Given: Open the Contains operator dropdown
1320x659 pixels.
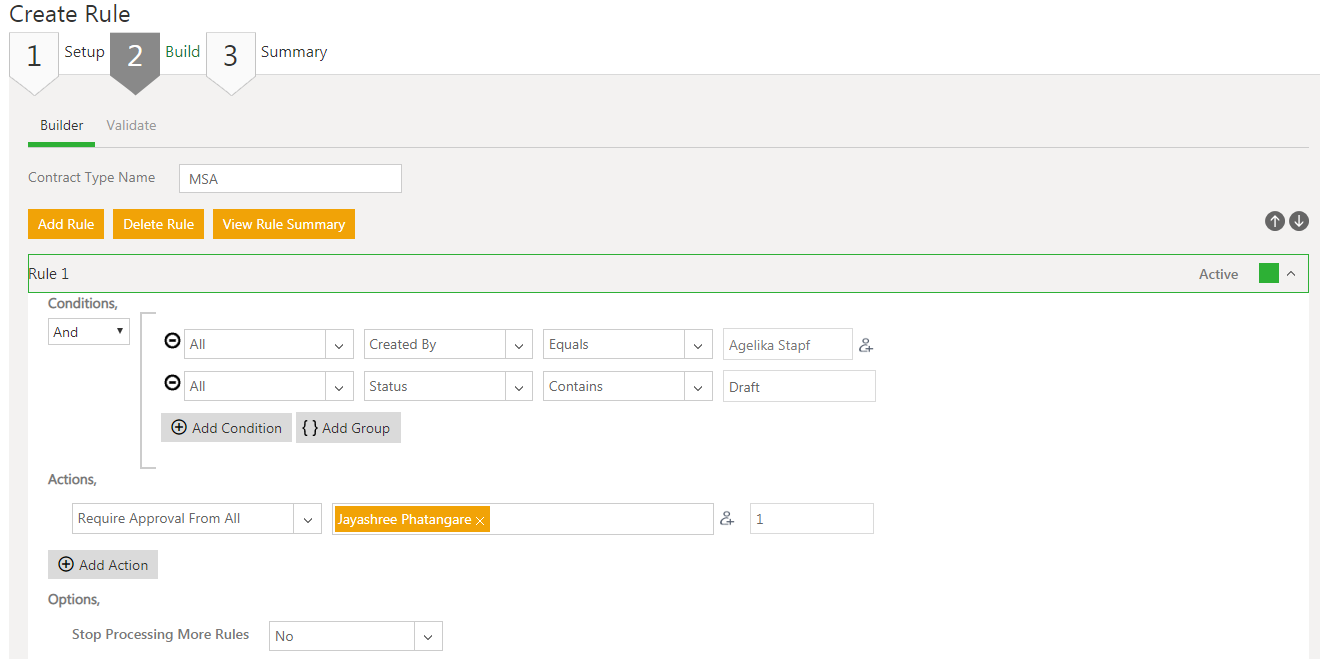Looking at the screenshot, I should coord(697,387).
